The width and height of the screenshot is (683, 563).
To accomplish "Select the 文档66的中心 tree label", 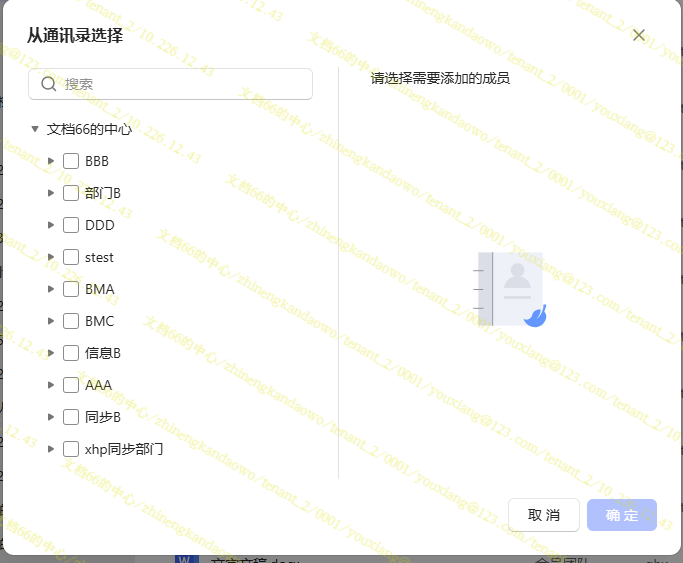I will click(89, 129).
